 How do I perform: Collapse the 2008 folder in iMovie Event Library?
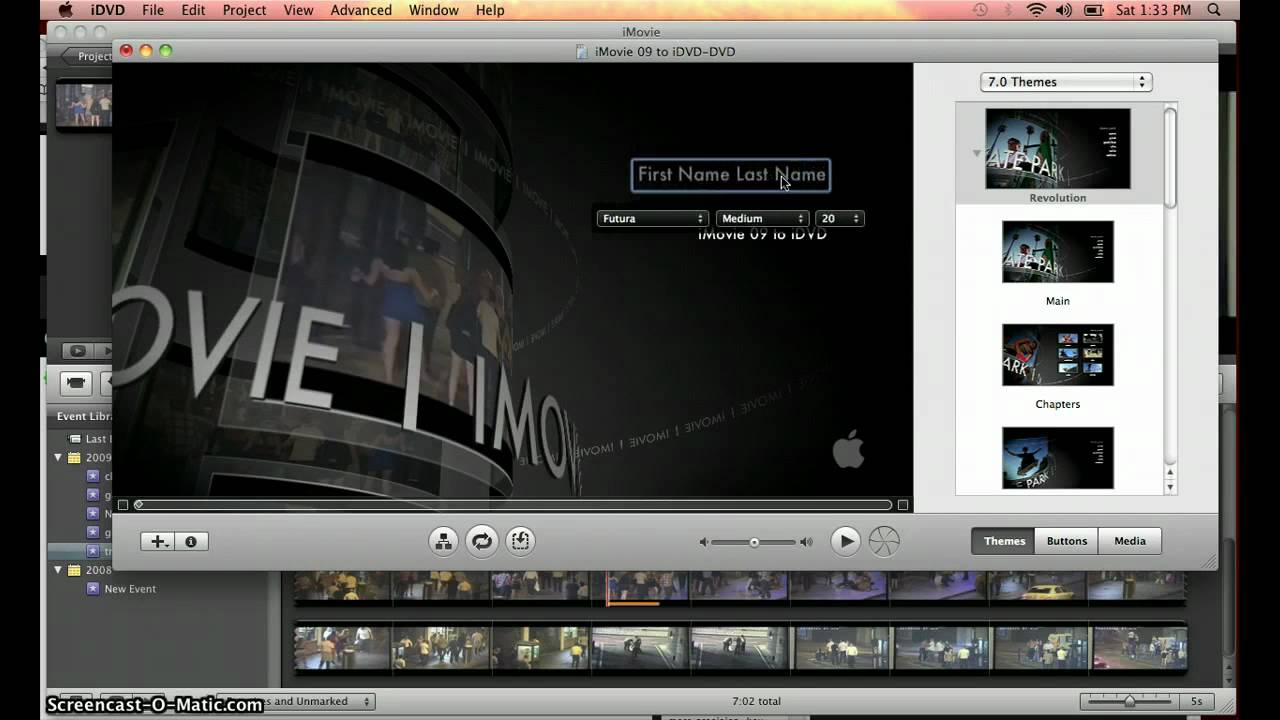[x=58, y=570]
